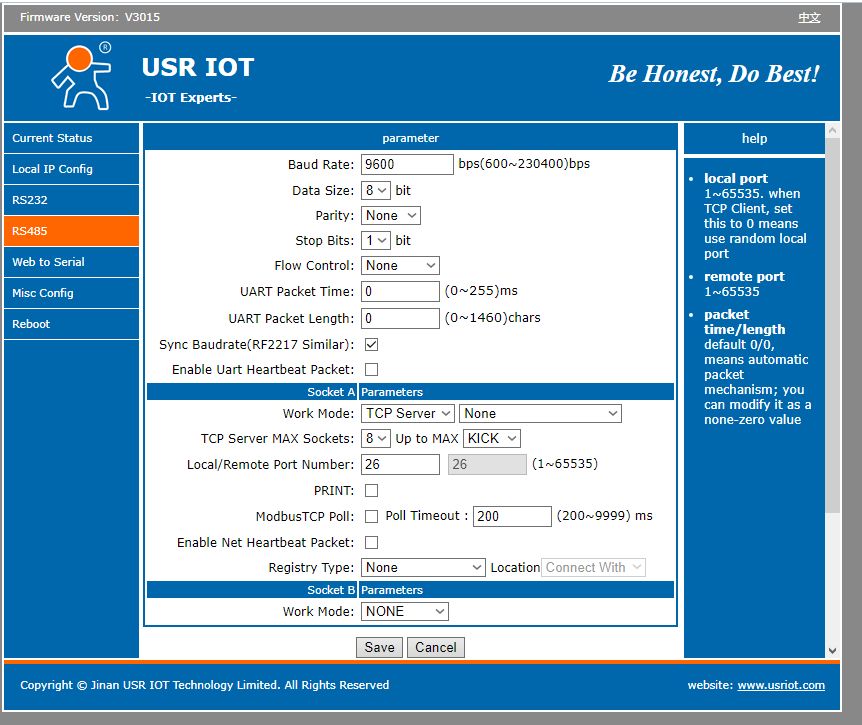The height and width of the screenshot is (725, 862).
Task: Expand Socket B Work Mode dropdown
Action: point(405,611)
